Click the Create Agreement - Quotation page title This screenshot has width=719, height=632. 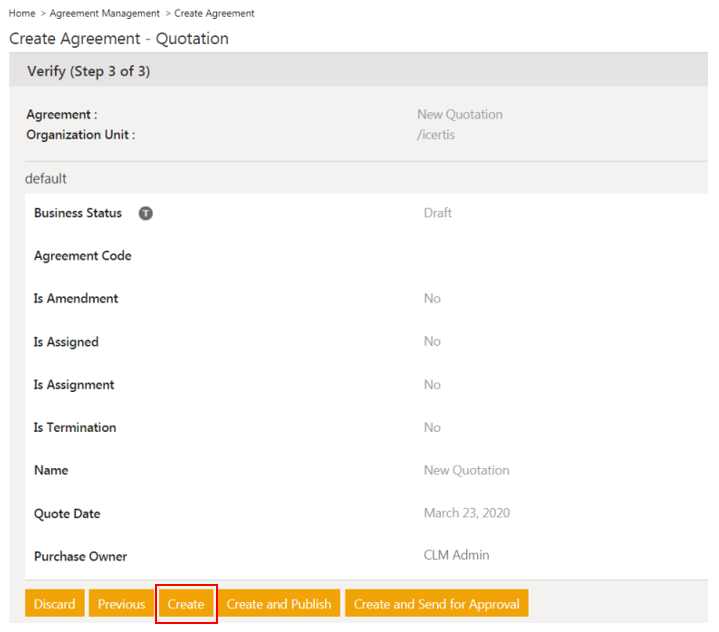119,39
